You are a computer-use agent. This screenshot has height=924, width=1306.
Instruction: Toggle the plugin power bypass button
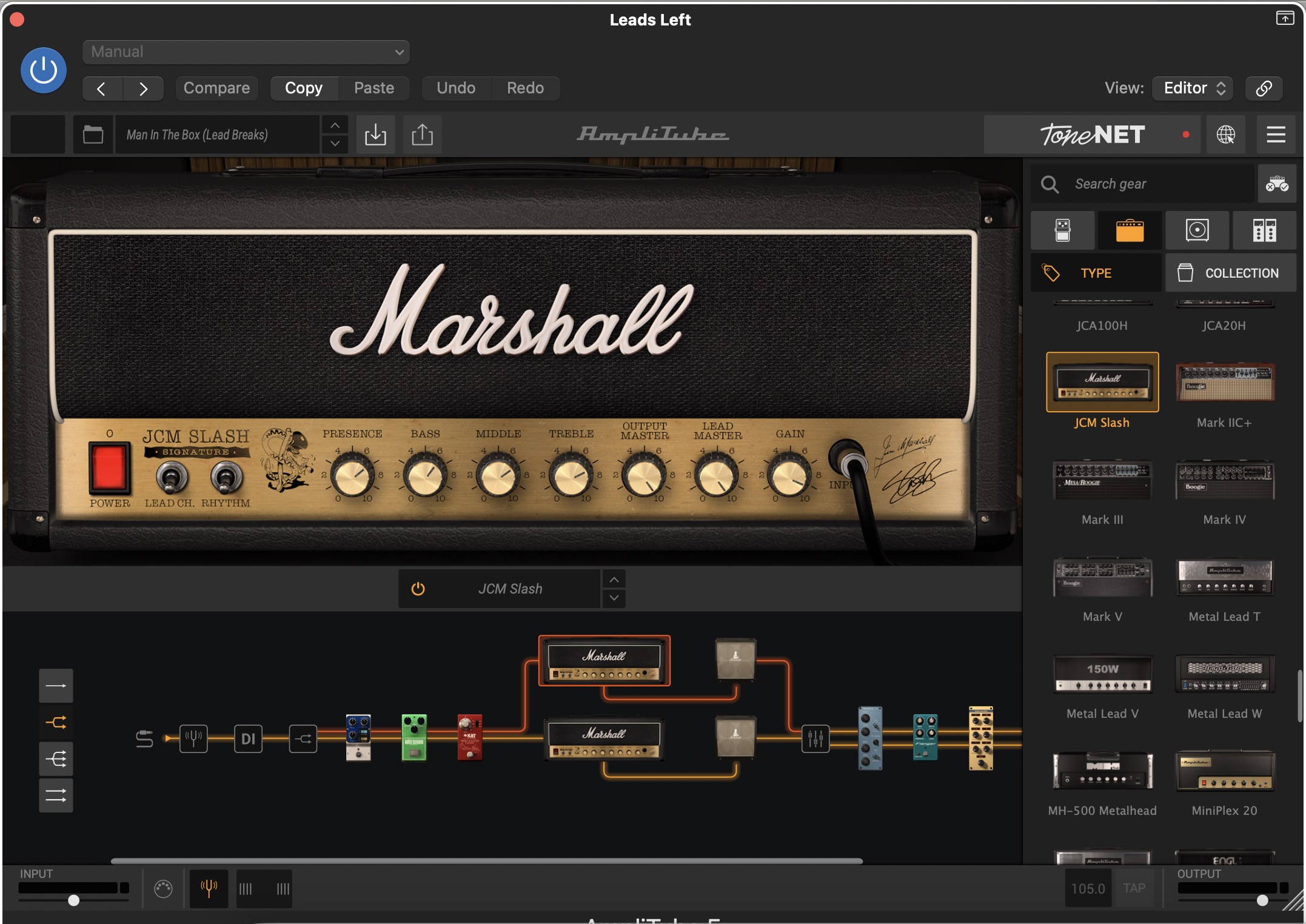tap(43, 71)
